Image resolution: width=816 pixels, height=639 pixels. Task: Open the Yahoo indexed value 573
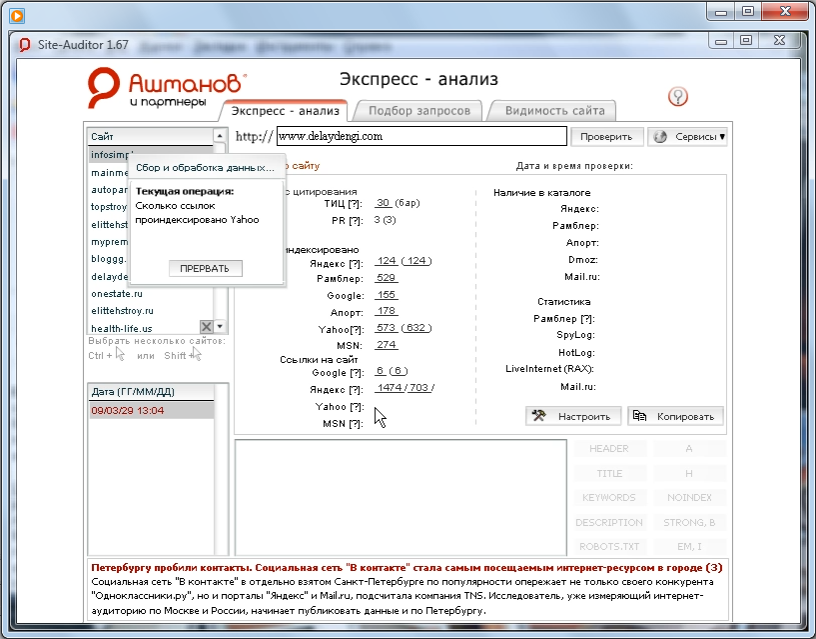click(x=386, y=328)
